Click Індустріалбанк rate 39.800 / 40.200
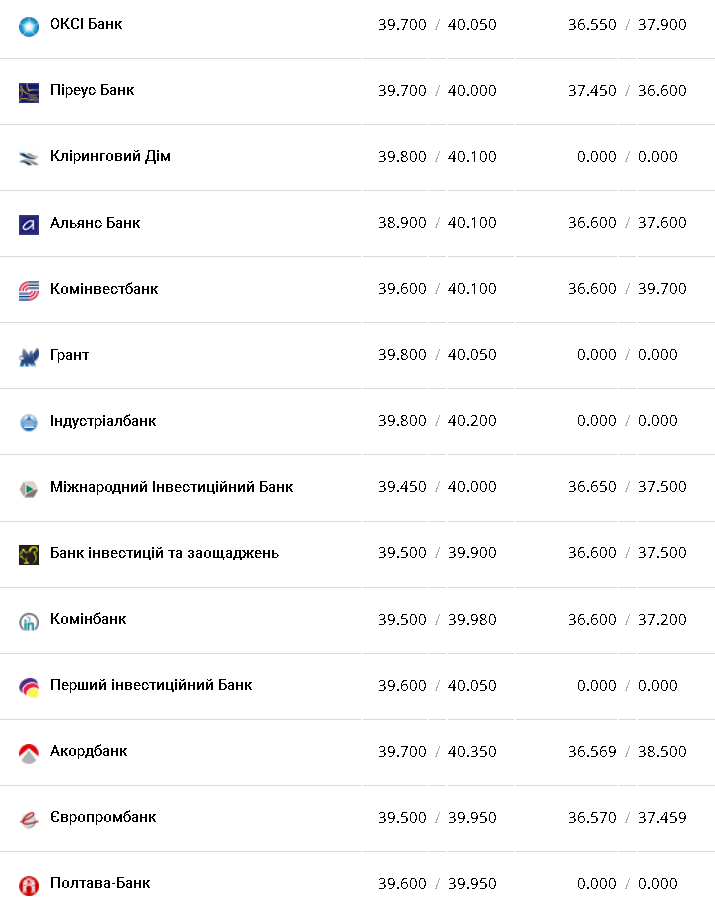Image resolution: width=715 pixels, height=901 pixels. click(437, 421)
